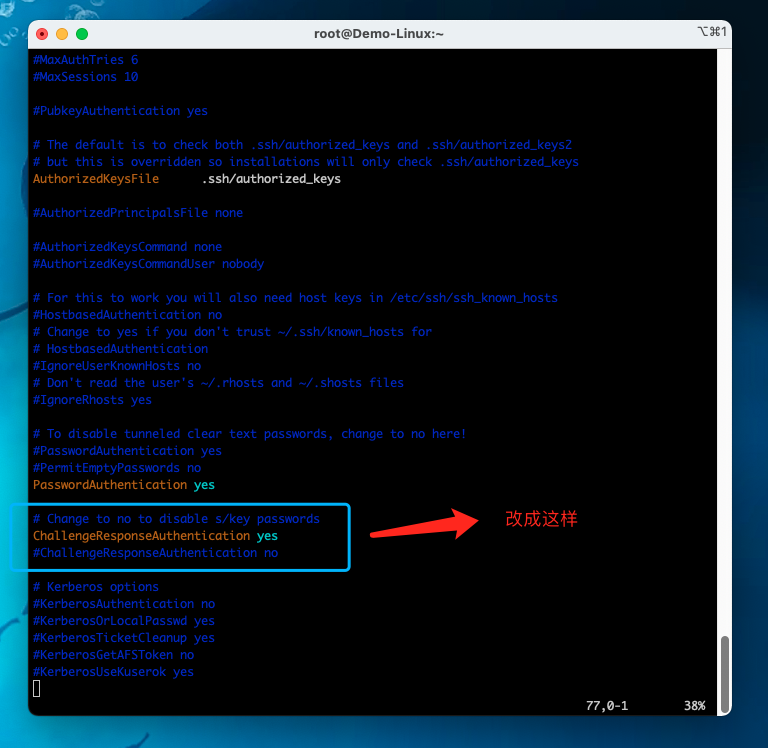Click the #IgnoreUserKnownHosts no line
Image resolution: width=768 pixels, height=748 pixels.
[117, 366]
